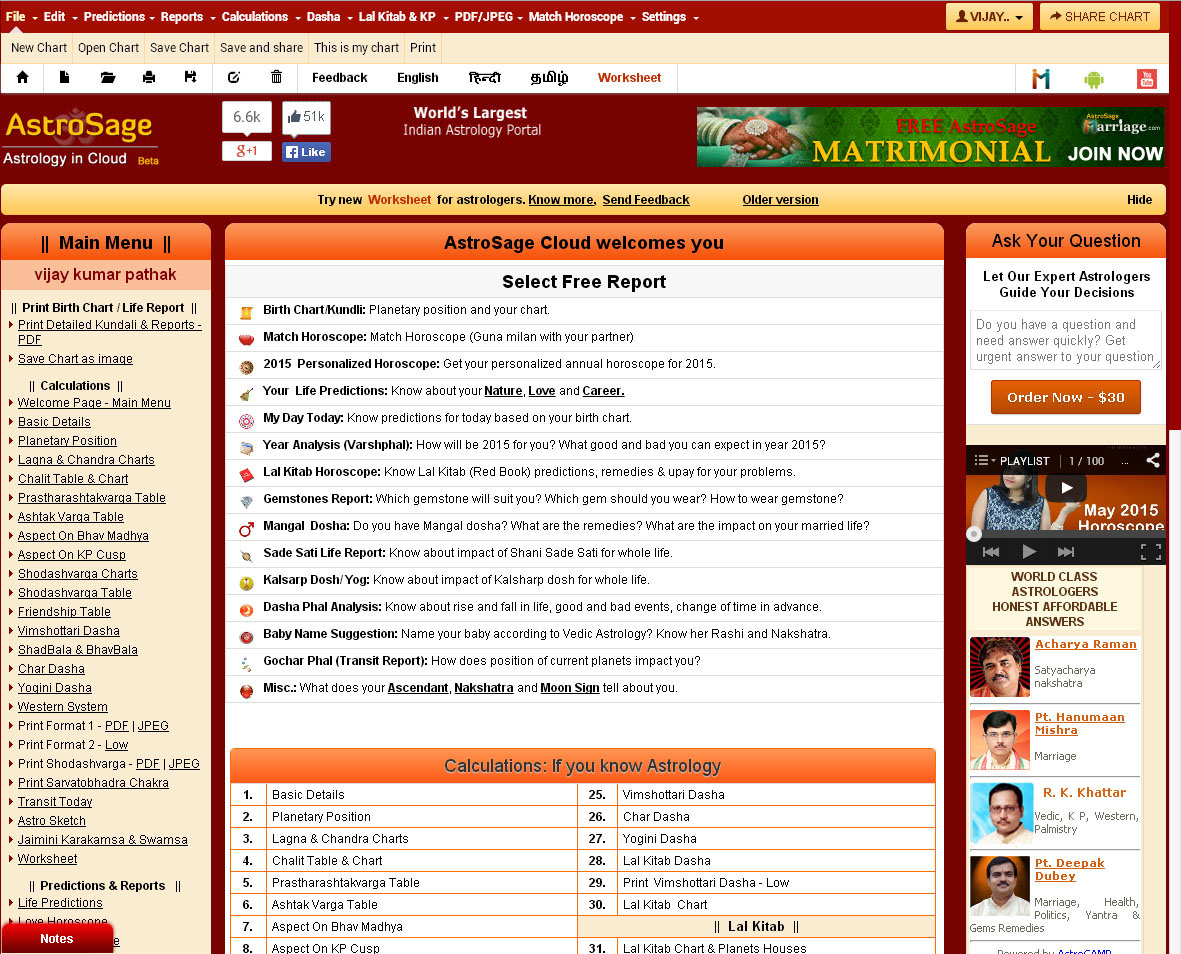Viewport: 1181px width, 954px height.
Task: Click the FREE AstroSage Matrimonial banner
Action: pos(930,137)
